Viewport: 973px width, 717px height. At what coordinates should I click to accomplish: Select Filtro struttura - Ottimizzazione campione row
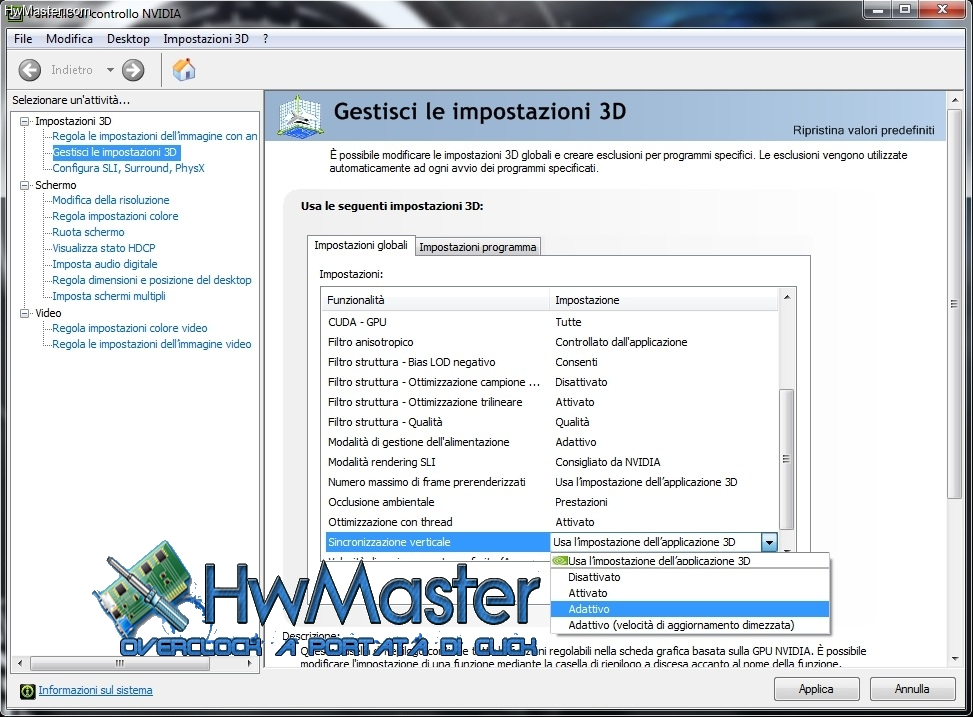(x=551, y=382)
